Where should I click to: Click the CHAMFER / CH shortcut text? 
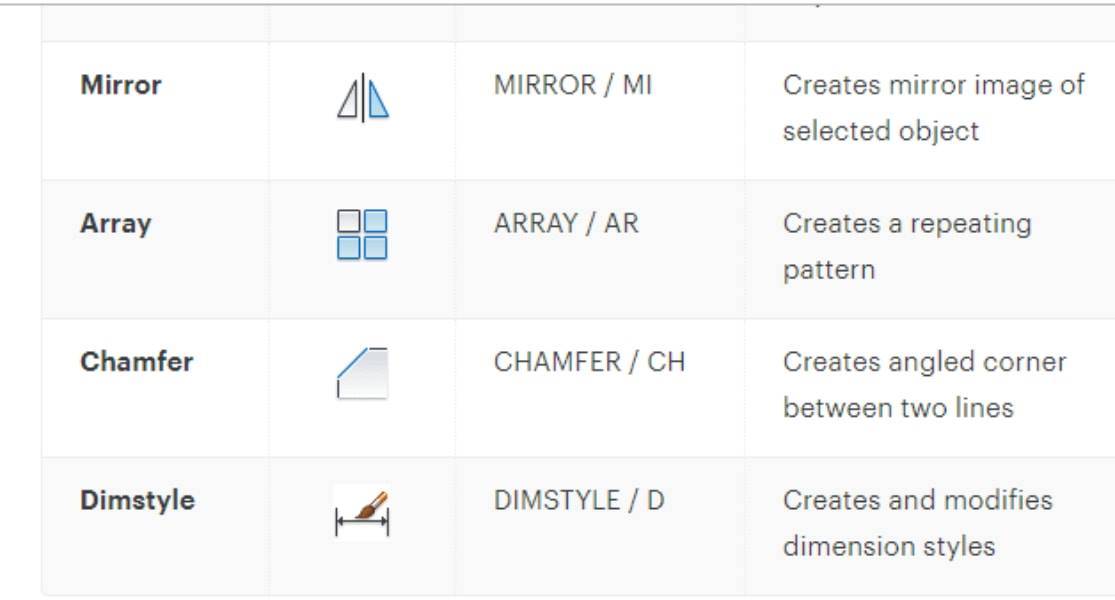coord(589,363)
